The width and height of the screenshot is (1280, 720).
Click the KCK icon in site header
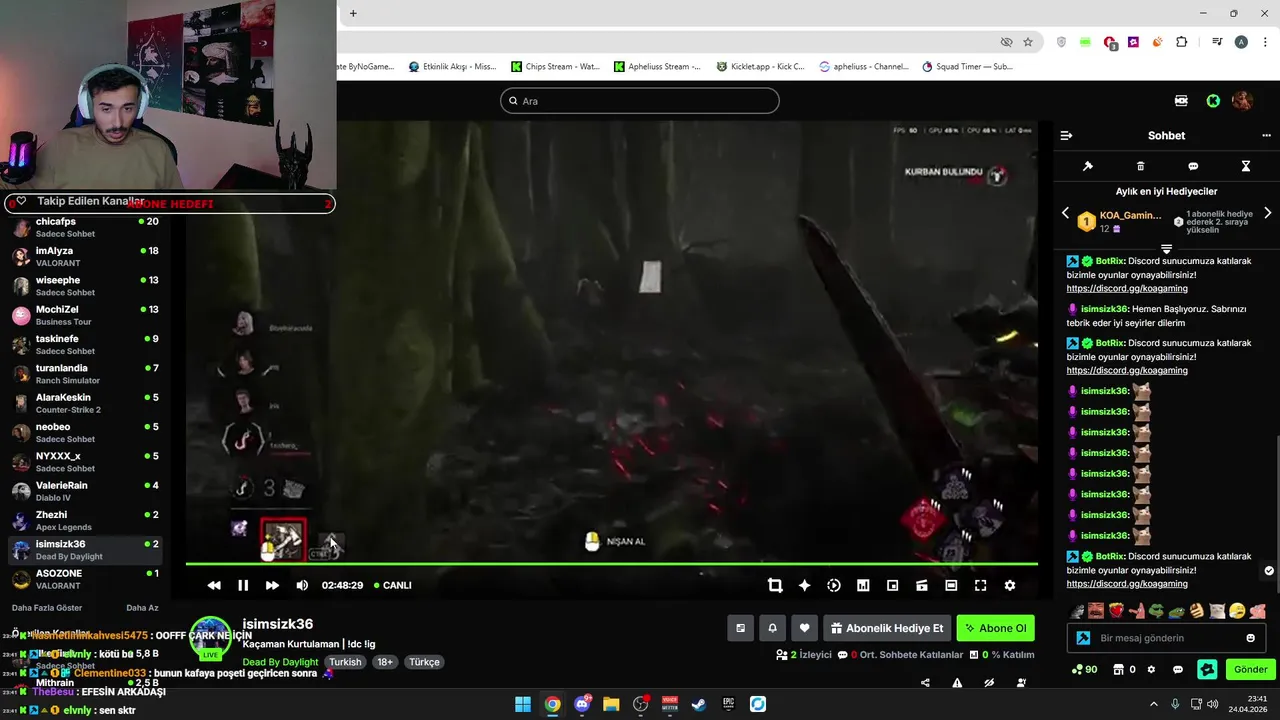click(x=1181, y=100)
